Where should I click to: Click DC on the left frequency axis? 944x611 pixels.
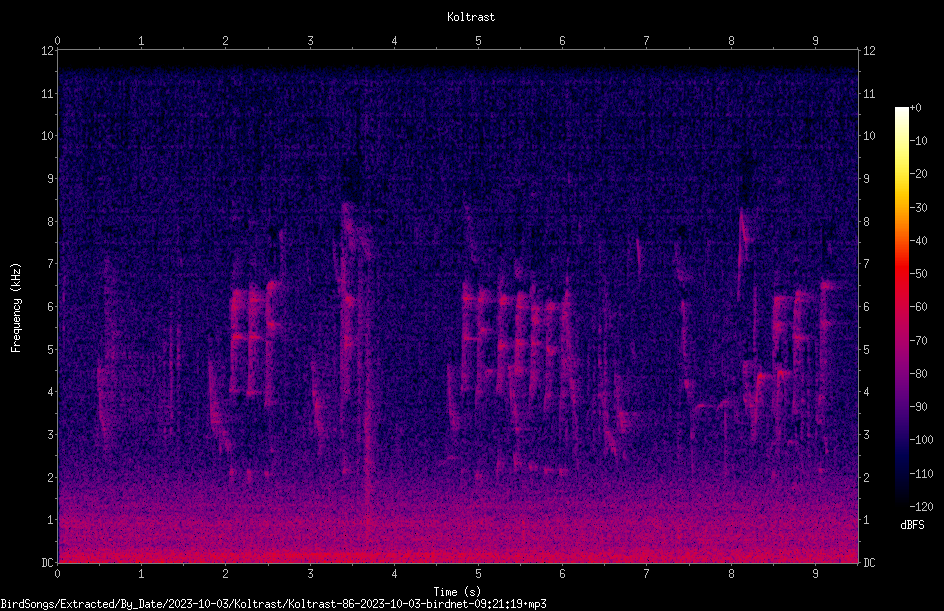pyautogui.click(x=47, y=563)
